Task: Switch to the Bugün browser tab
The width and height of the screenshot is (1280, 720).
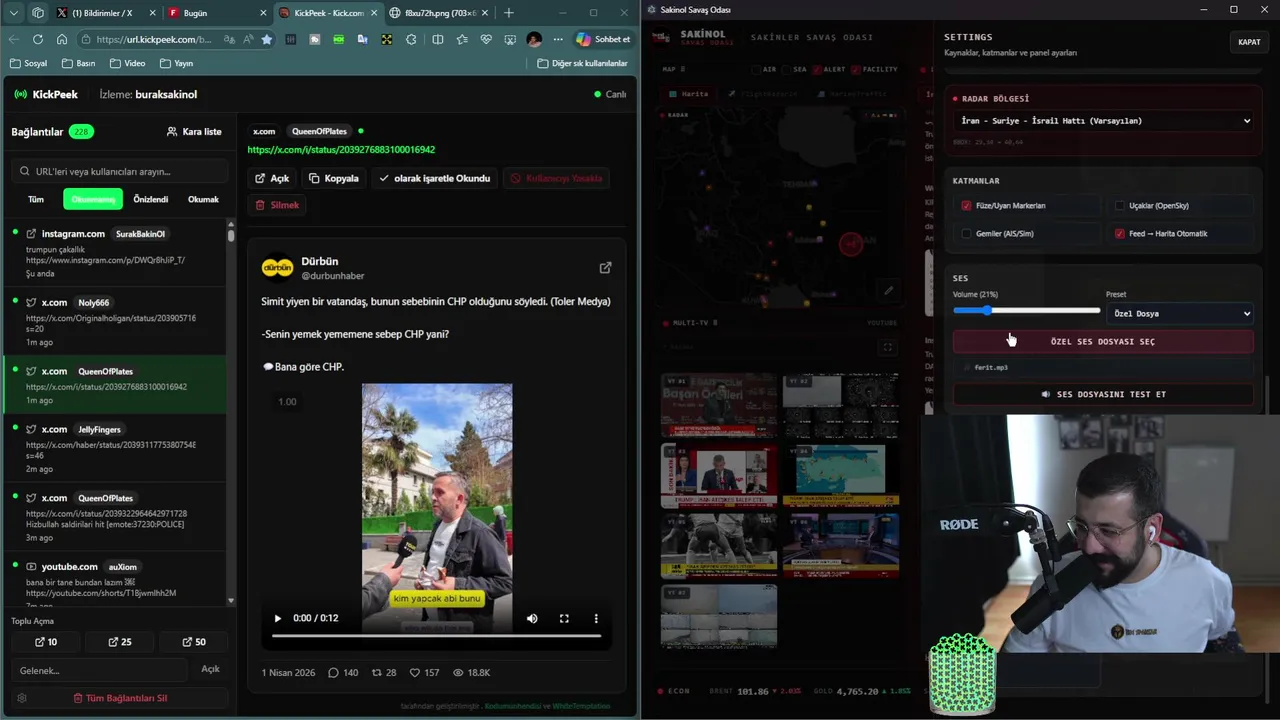Action: coord(217,13)
